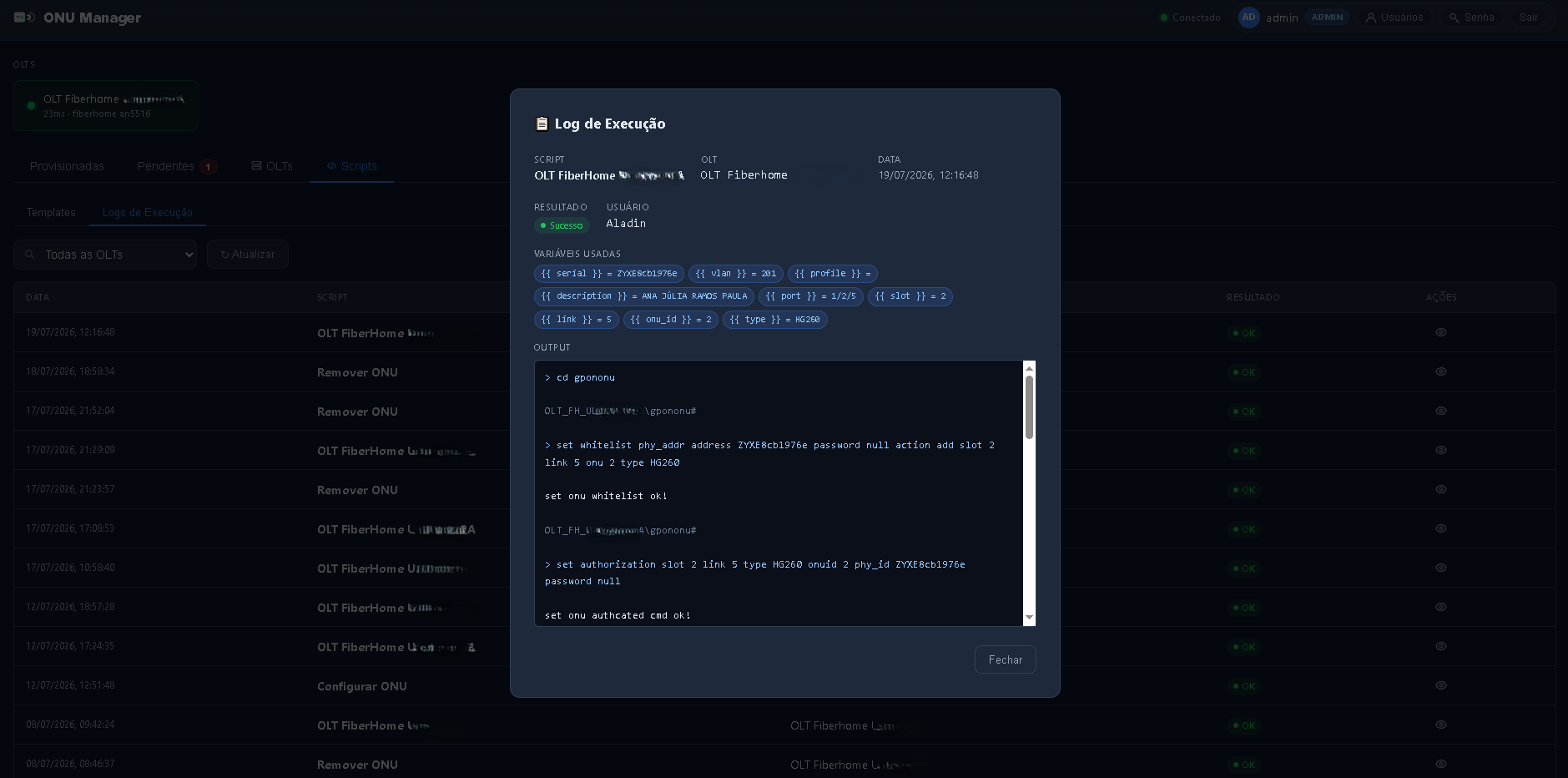Click the onu_id = 2 variable chip
This screenshot has height=778, width=1568.
click(x=671, y=320)
